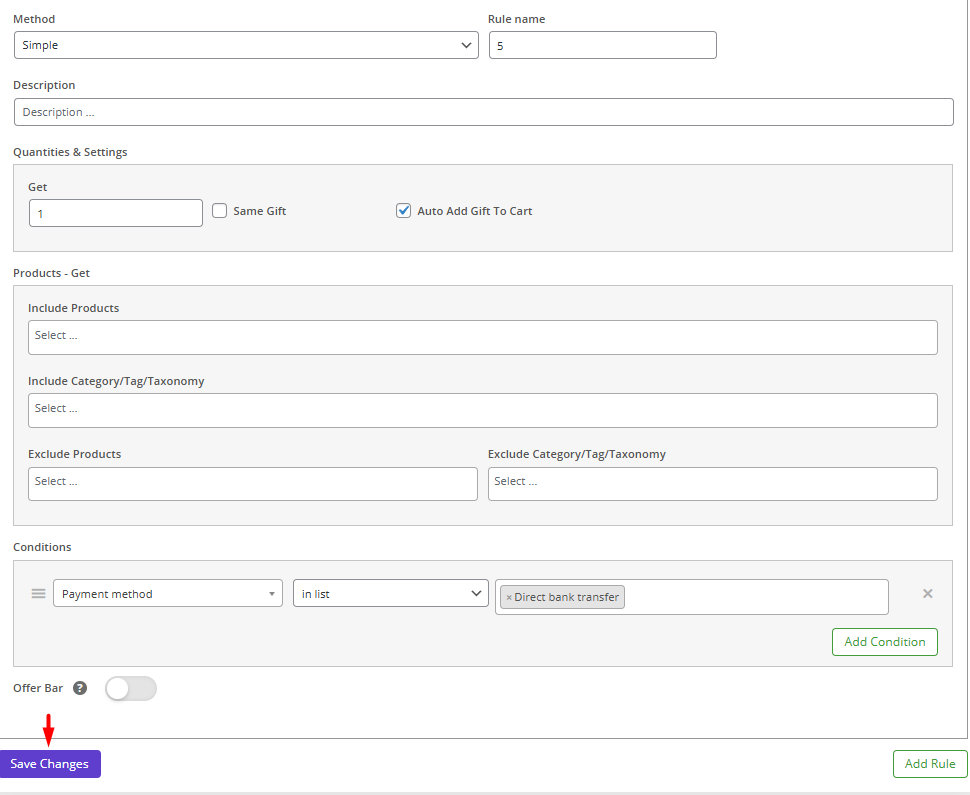Click the Exclude Products select field
The image size is (970, 795).
click(252, 483)
